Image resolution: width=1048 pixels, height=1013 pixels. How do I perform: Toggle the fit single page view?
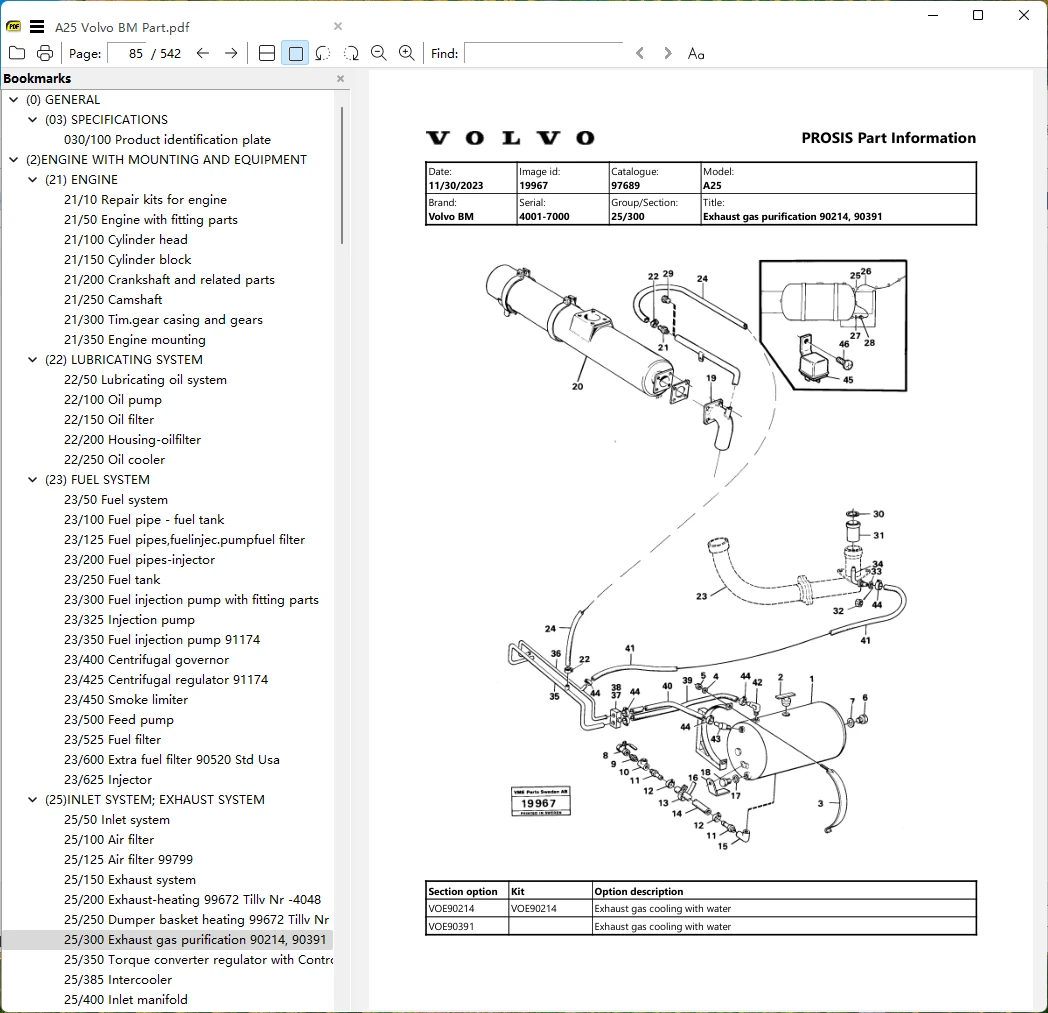295,53
